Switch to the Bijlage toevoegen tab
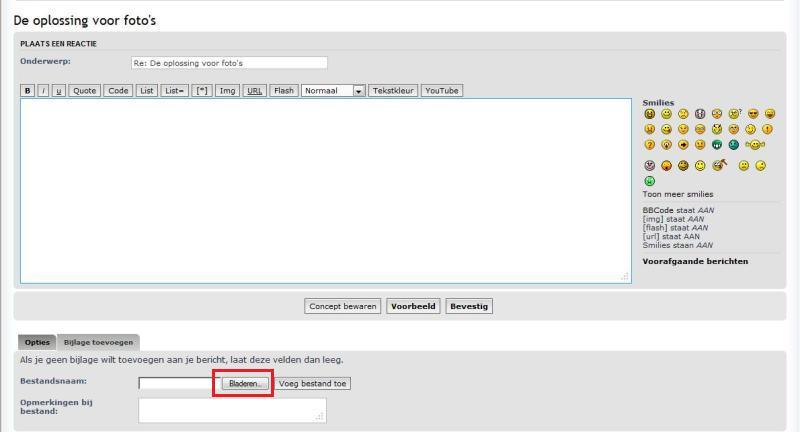Viewport: 800px width, 432px height. click(98, 342)
